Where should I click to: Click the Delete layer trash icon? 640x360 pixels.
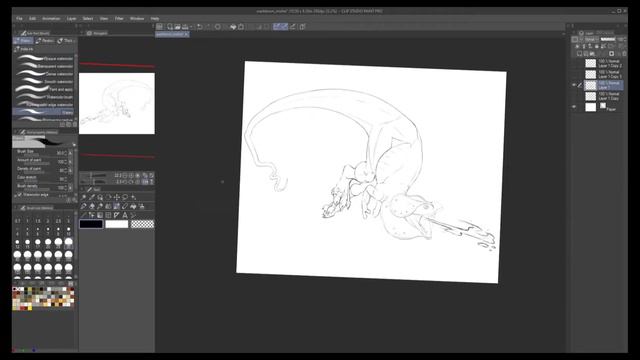click(624, 53)
